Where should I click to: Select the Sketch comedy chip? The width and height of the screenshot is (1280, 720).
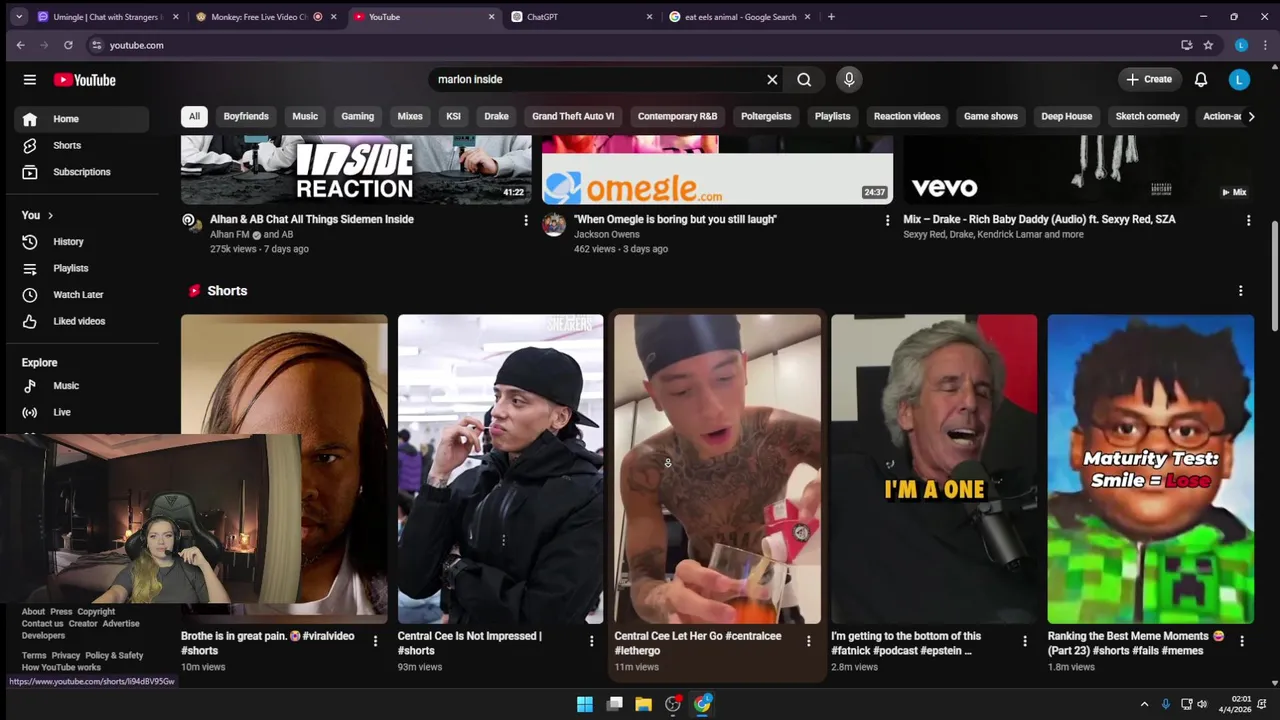tap(1148, 116)
